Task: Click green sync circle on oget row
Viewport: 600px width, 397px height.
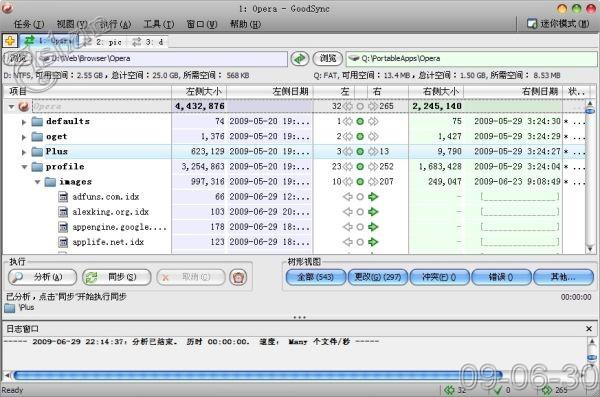Action: 360,136
